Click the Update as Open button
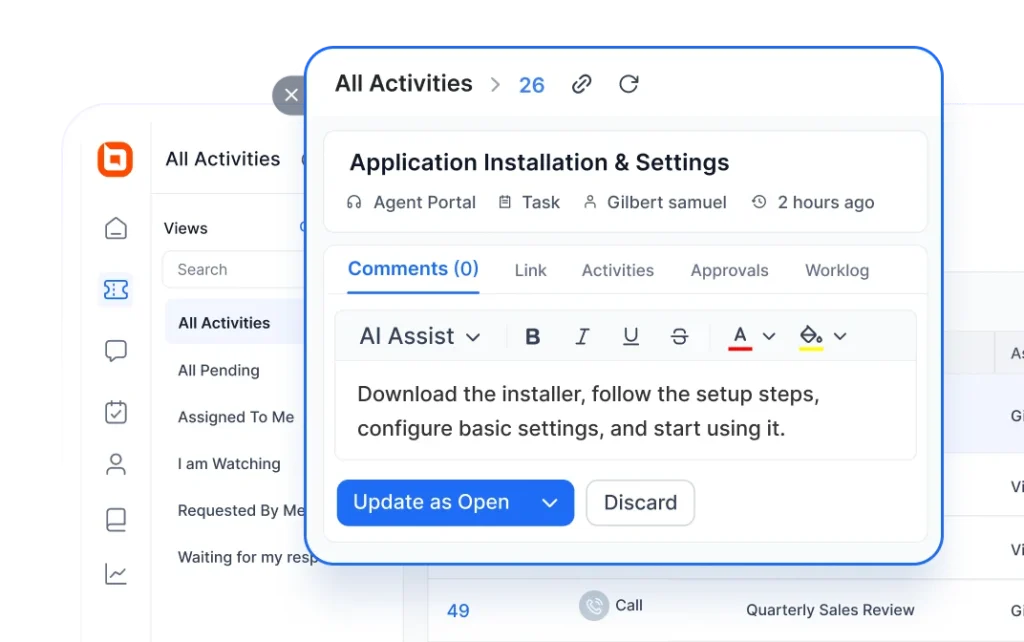The image size is (1024, 642). 430,503
